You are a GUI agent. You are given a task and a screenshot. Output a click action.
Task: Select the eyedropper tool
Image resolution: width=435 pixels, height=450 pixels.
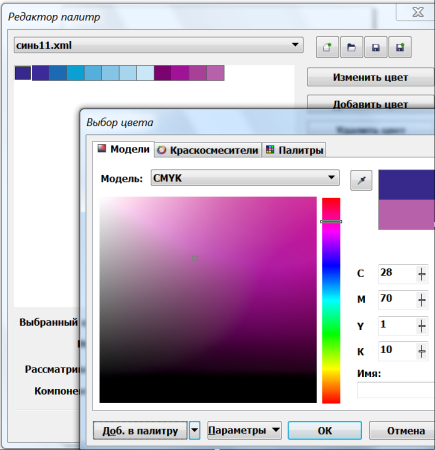click(361, 180)
